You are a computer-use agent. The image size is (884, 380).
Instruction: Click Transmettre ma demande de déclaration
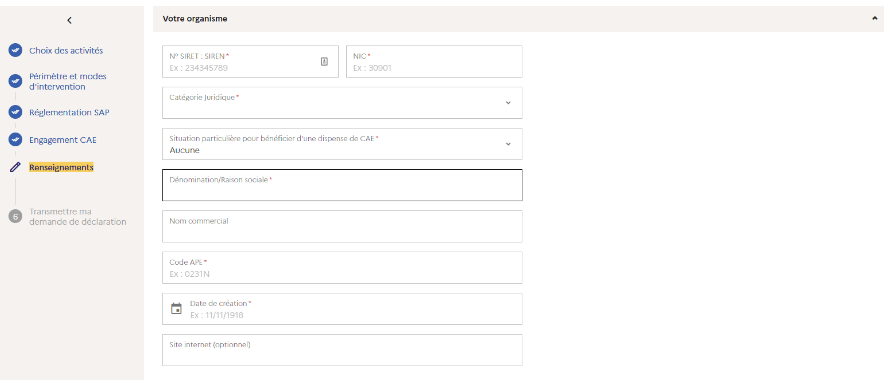point(78,216)
